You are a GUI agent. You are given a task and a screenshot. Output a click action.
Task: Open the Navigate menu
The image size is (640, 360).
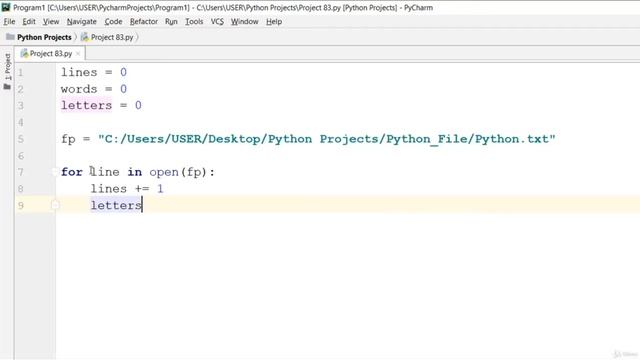[82, 22]
